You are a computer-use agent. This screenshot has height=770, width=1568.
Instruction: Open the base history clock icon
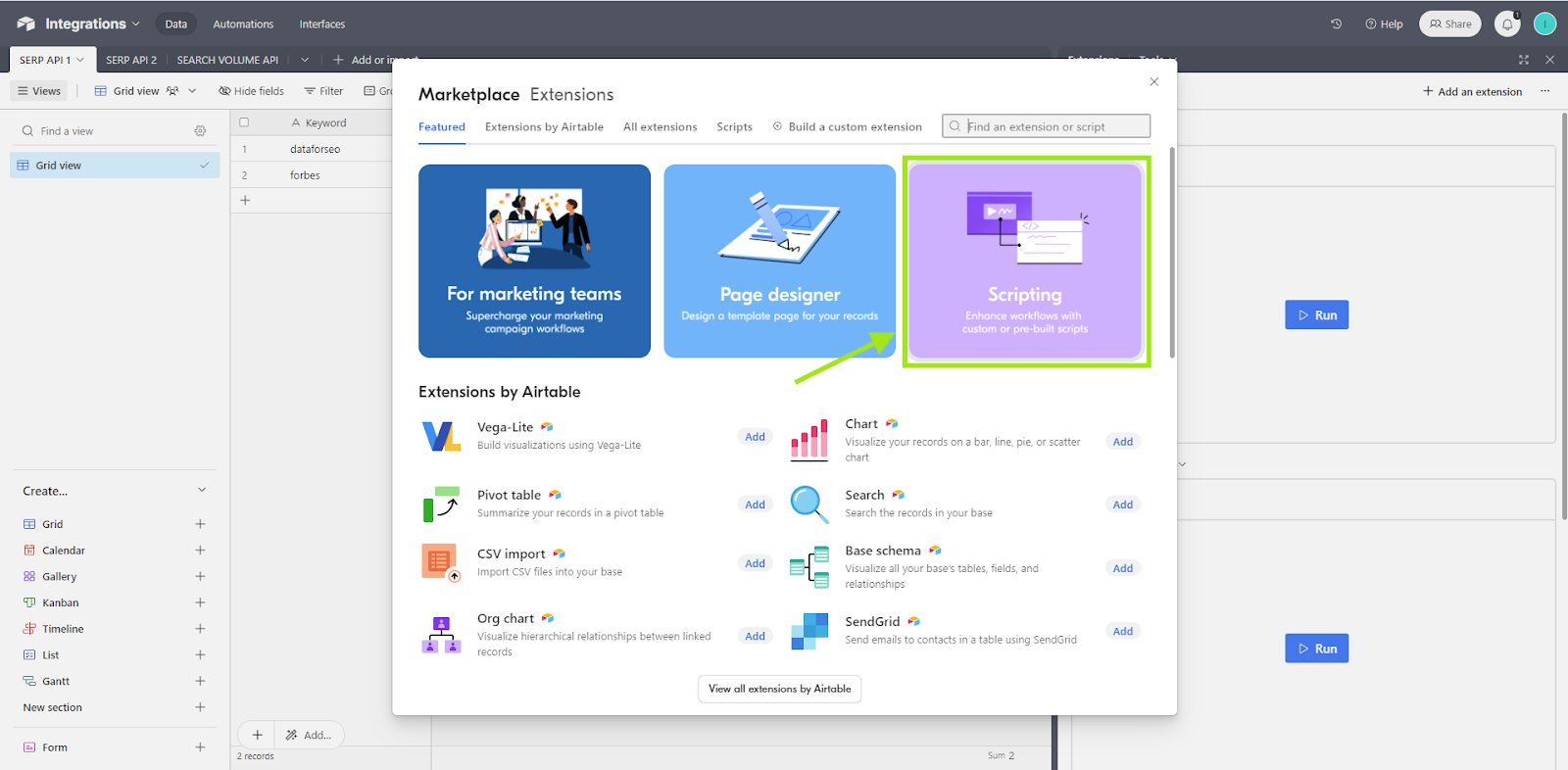click(x=1336, y=24)
